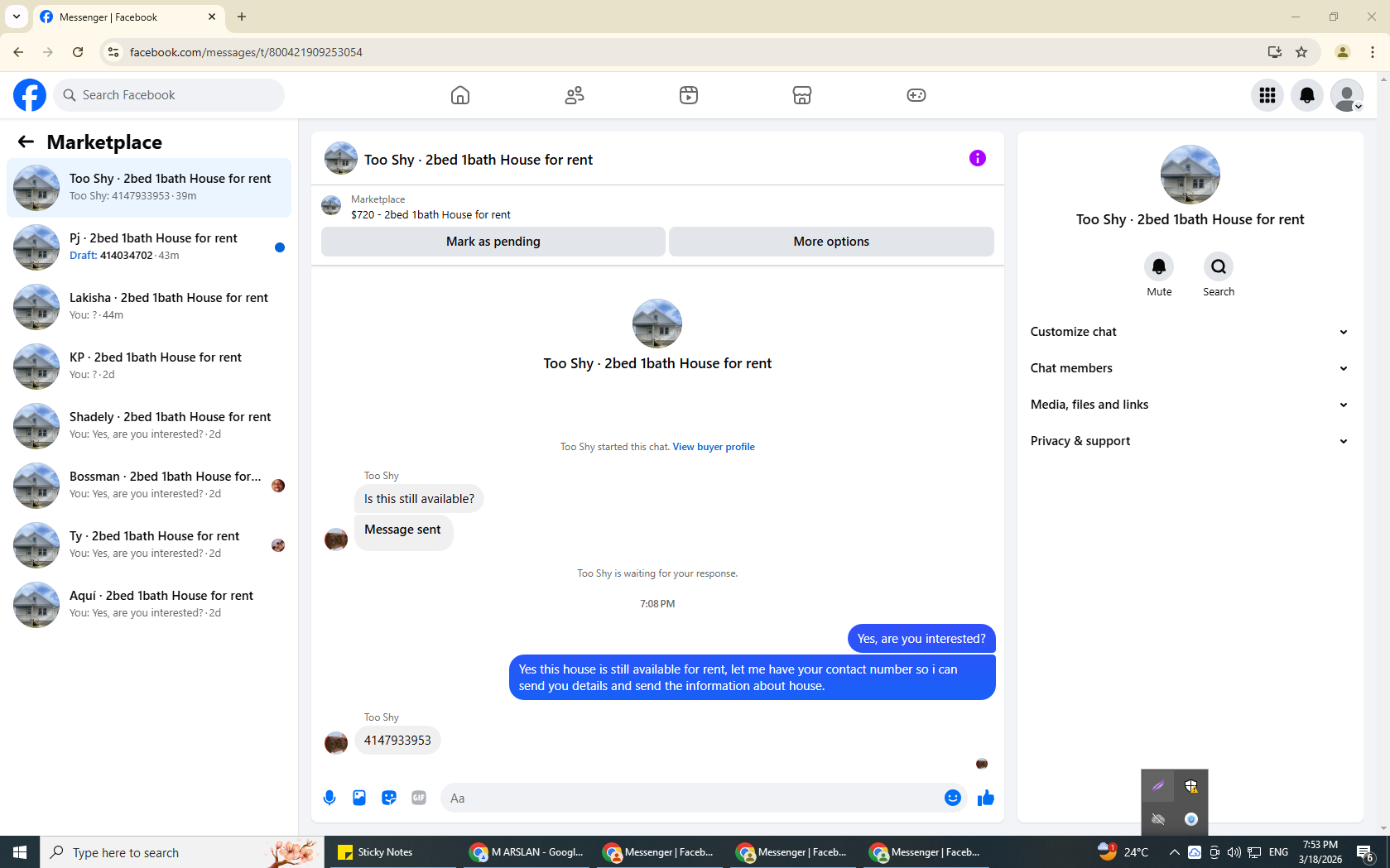
Task: Open a new browser tab
Action: click(242, 17)
